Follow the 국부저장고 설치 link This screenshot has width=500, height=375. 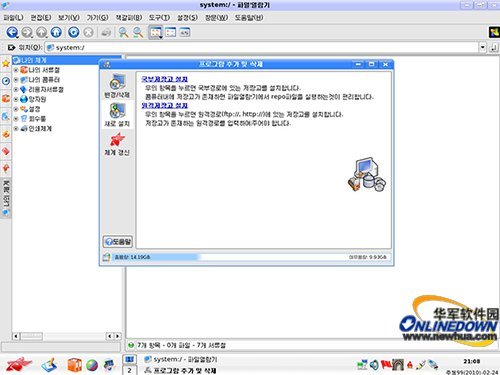165,79
